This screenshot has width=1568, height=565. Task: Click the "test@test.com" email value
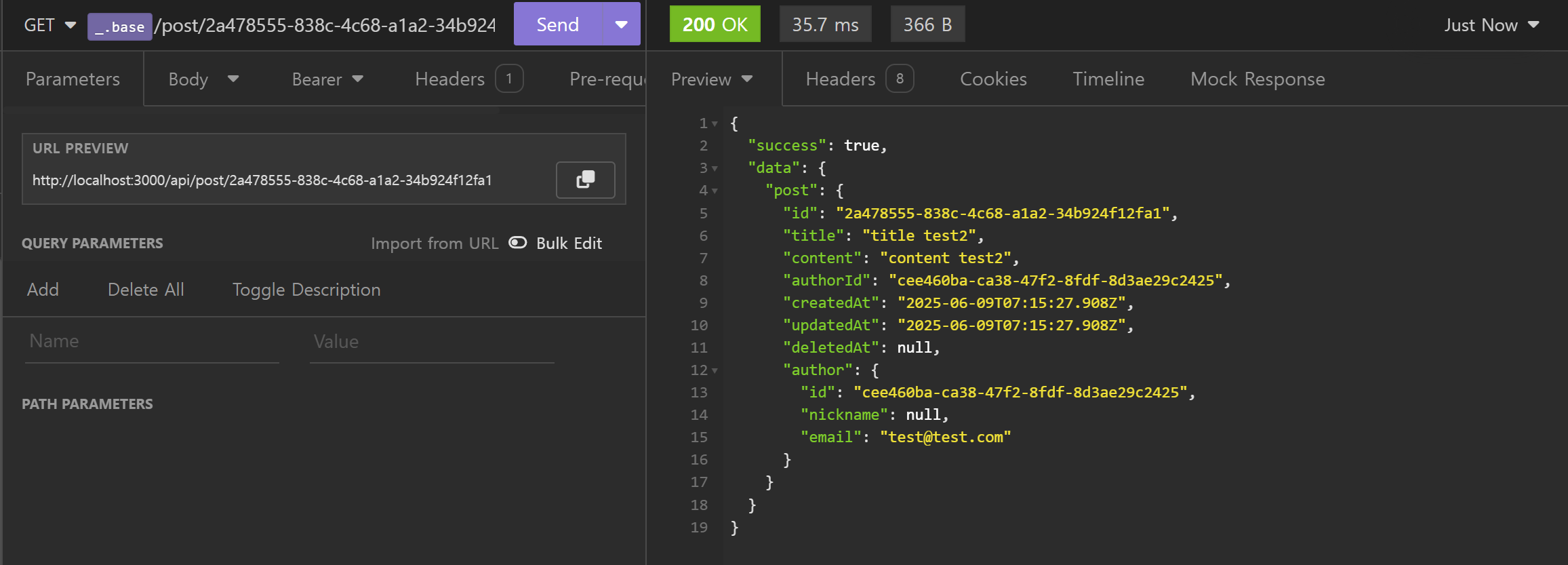tap(945, 437)
